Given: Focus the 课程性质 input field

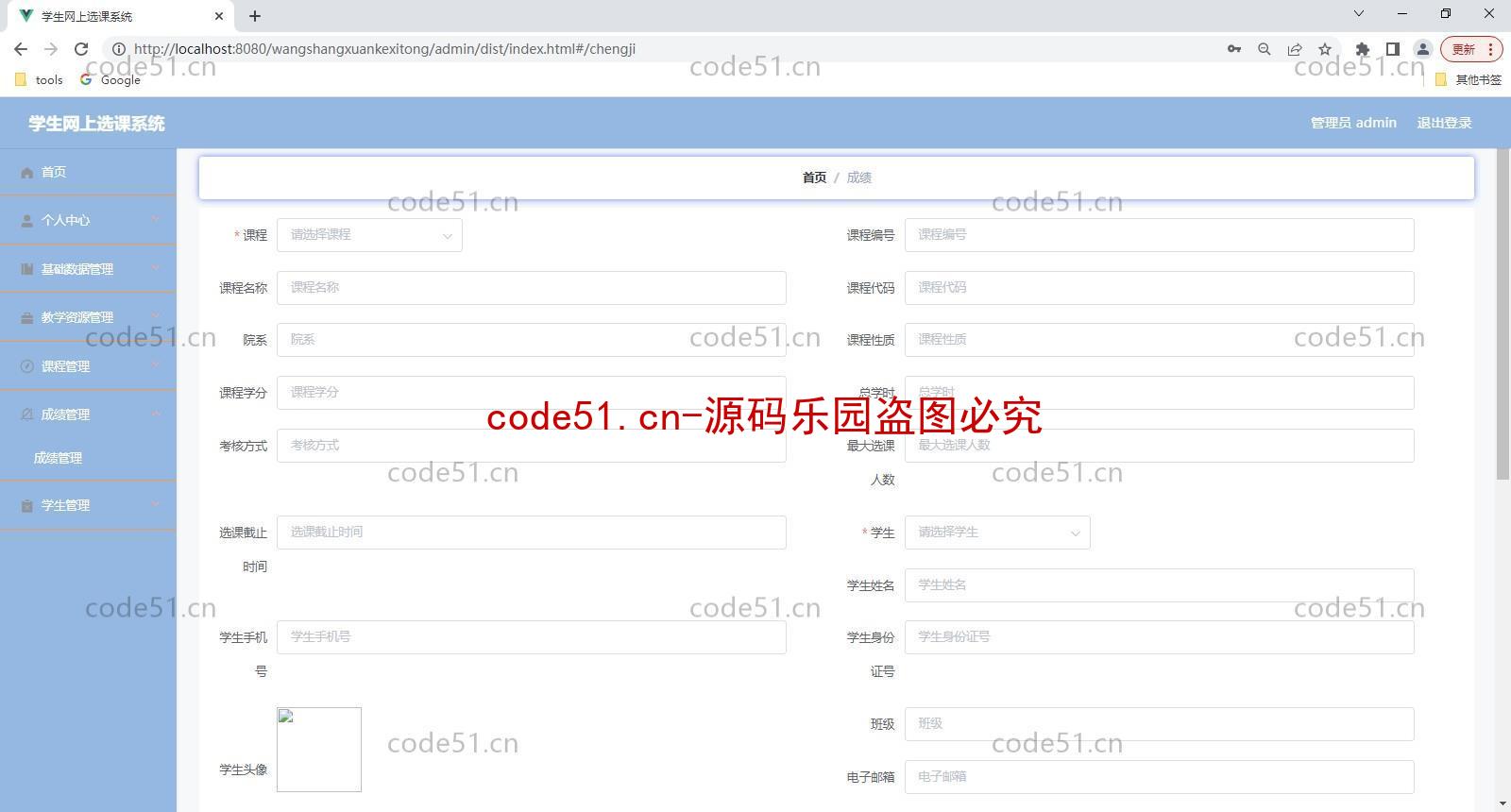Looking at the screenshot, I should [1159, 340].
